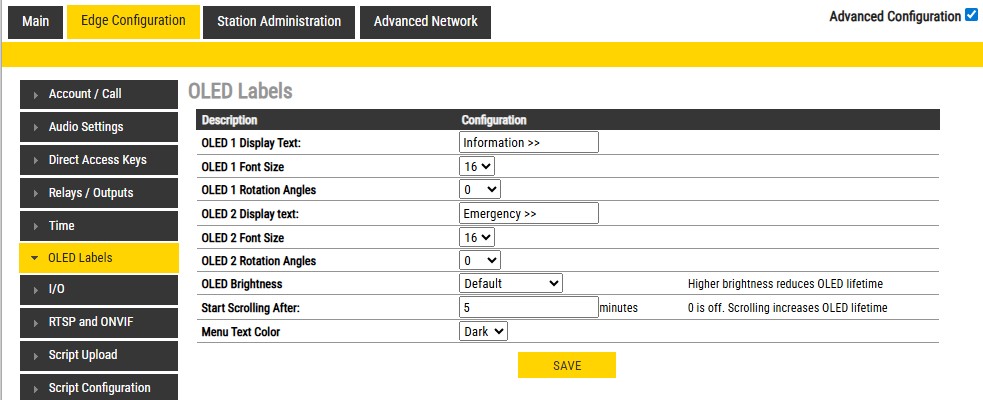The image size is (983, 400).
Task: Click the OLED 1 Display Text field
Action: pyautogui.click(x=528, y=143)
